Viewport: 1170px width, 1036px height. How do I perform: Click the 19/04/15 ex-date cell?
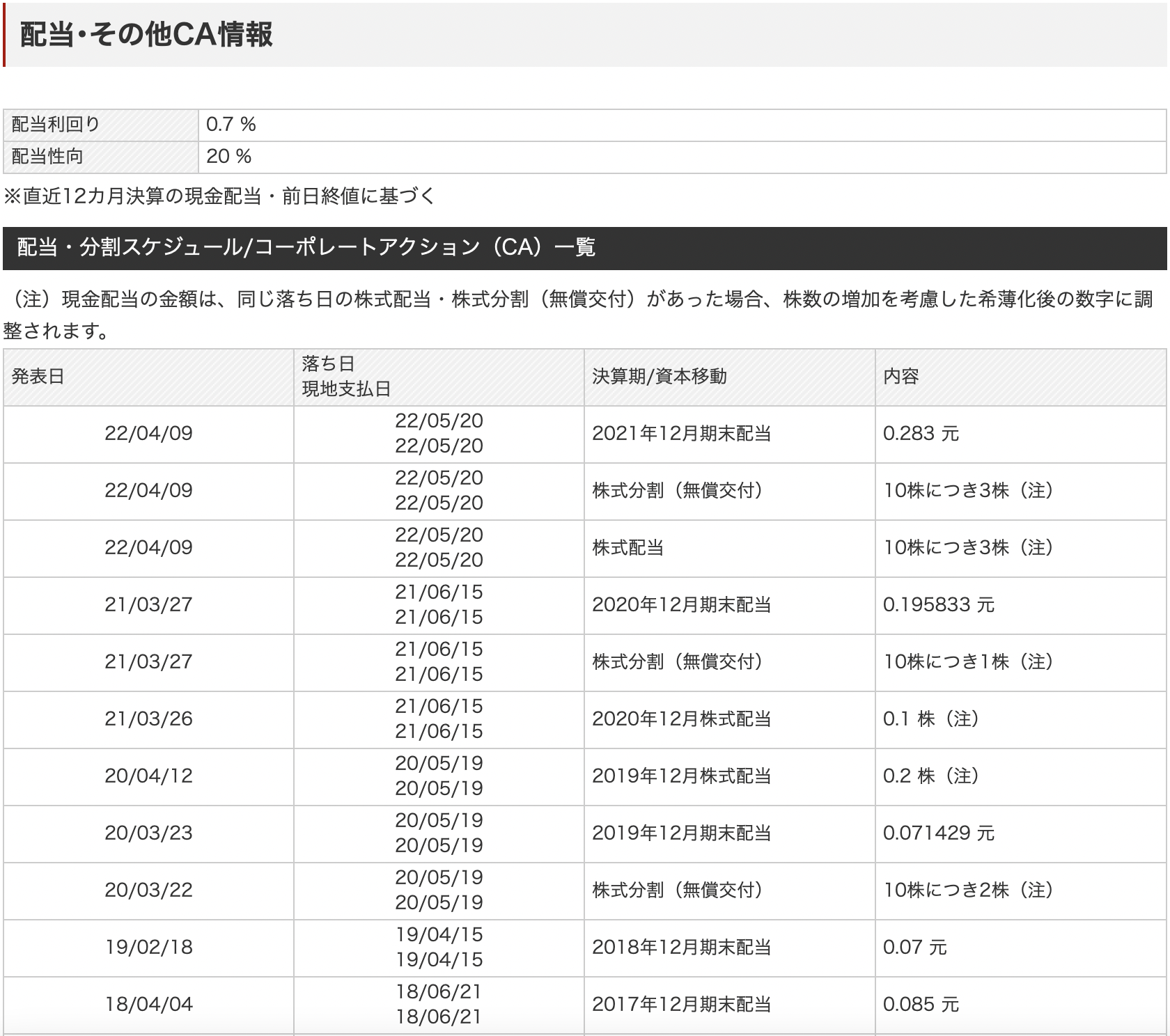click(439, 948)
